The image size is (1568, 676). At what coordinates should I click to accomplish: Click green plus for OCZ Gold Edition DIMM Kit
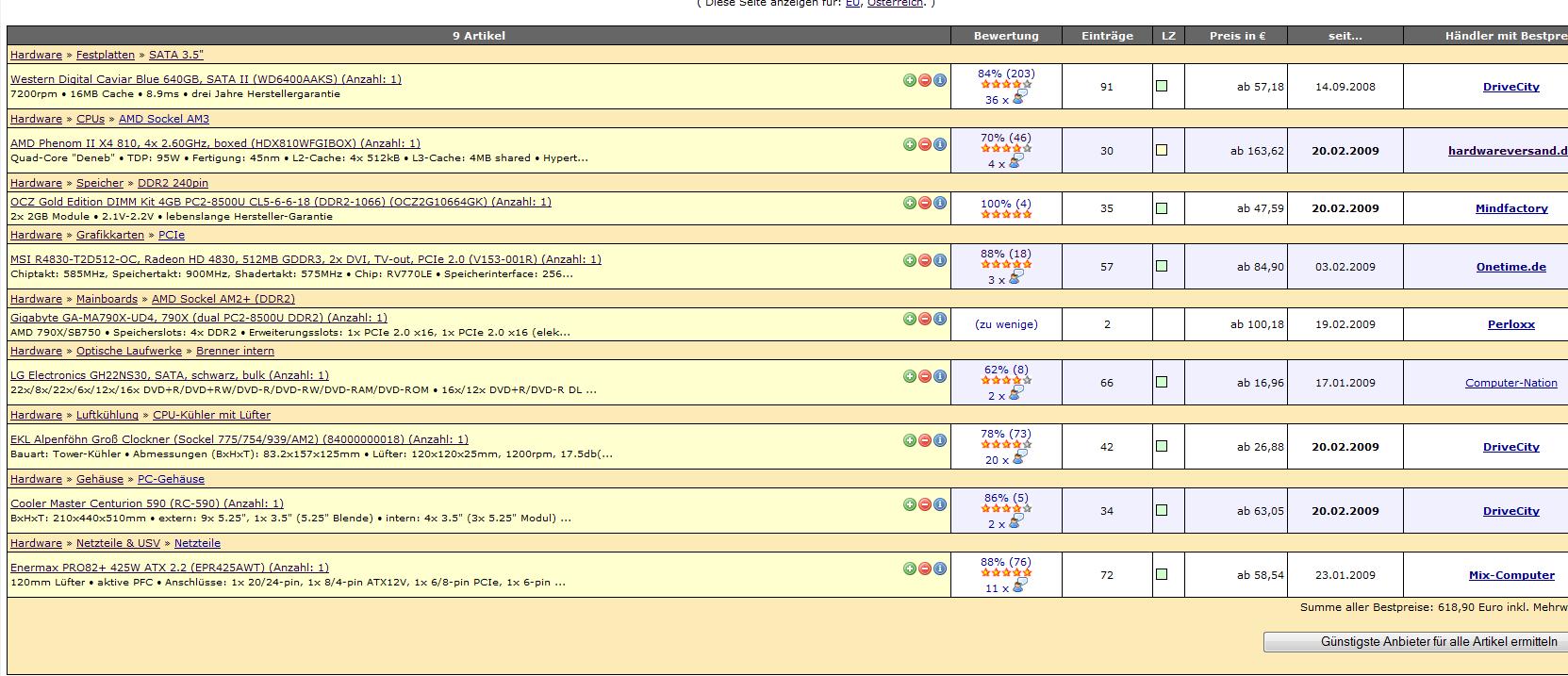(910, 203)
